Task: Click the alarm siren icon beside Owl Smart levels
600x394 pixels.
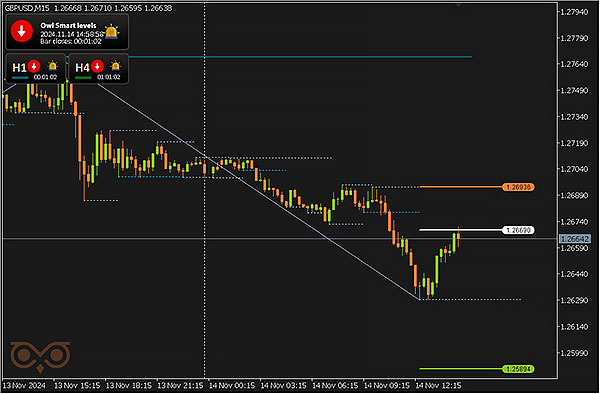Action: pyautogui.click(x=111, y=32)
